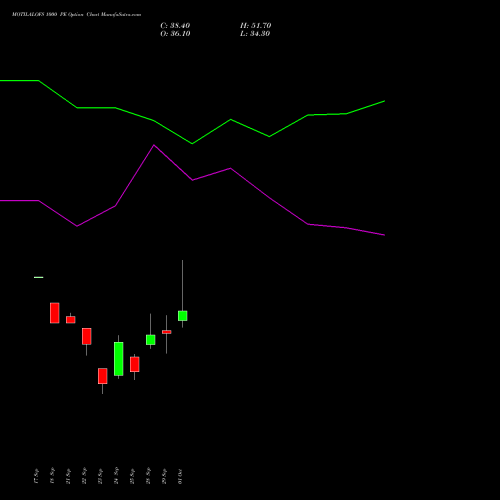Click the red candlestick for 22 Sep
This screenshot has height=500, width=500.
tap(87, 336)
